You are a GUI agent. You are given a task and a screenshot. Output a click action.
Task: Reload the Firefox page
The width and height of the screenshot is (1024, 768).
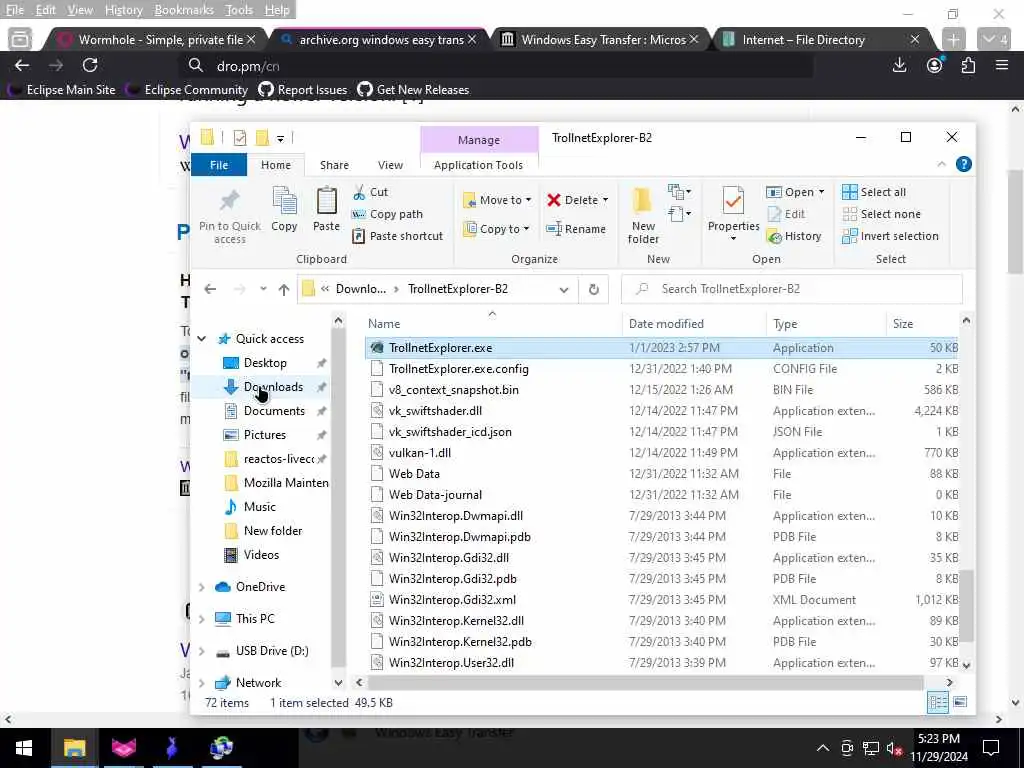90,65
